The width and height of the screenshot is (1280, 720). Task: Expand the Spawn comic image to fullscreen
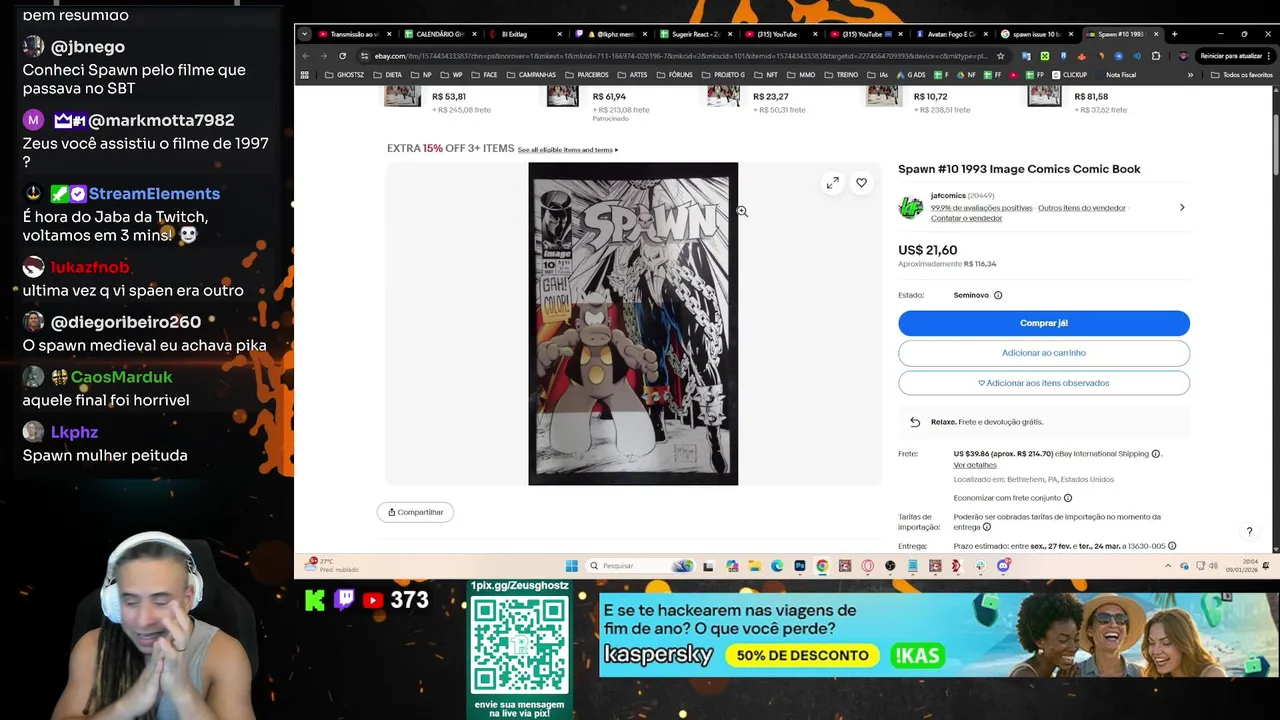point(832,183)
